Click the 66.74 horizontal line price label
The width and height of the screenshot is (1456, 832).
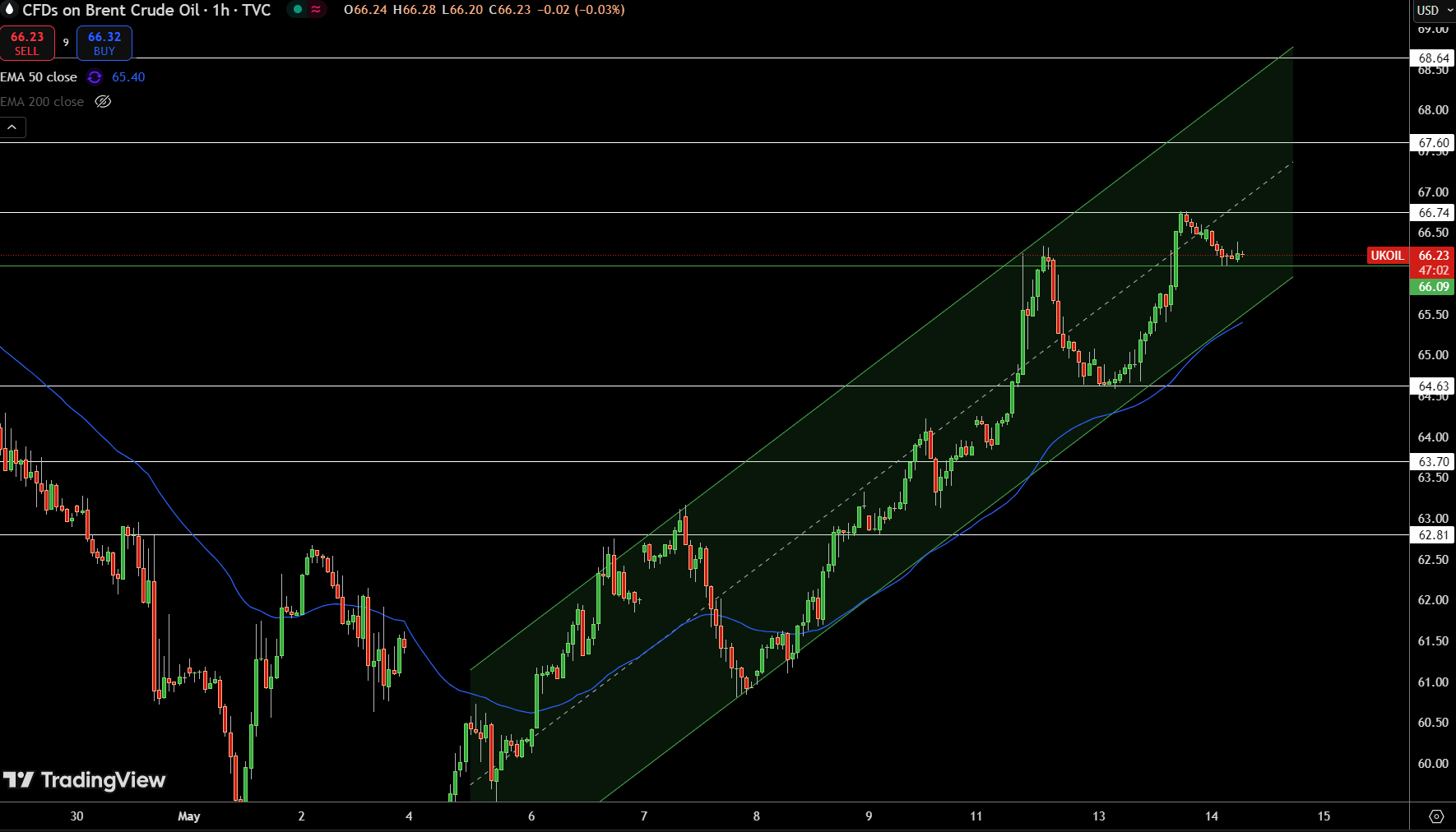(x=1433, y=213)
